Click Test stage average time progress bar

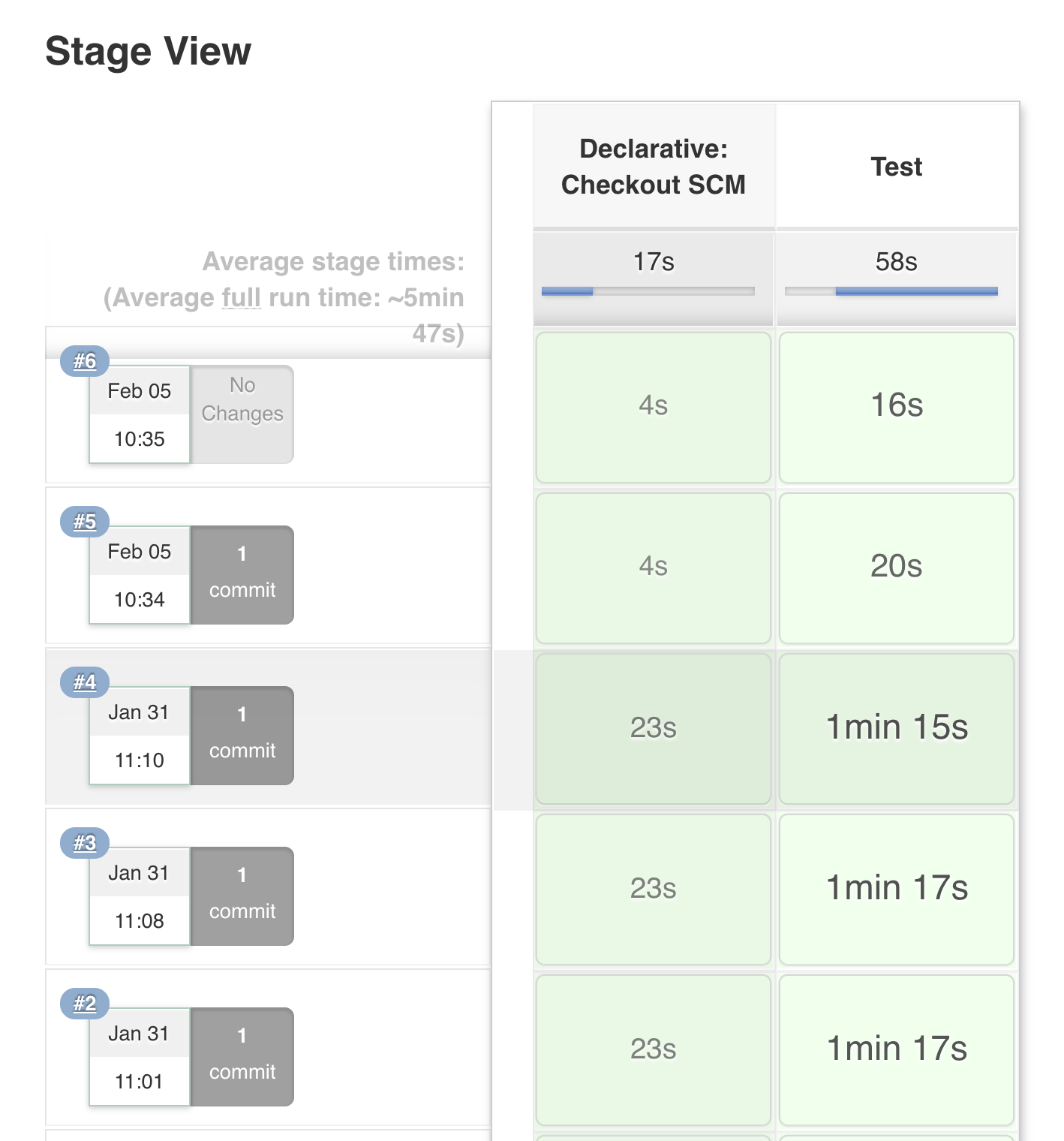click(891, 291)
